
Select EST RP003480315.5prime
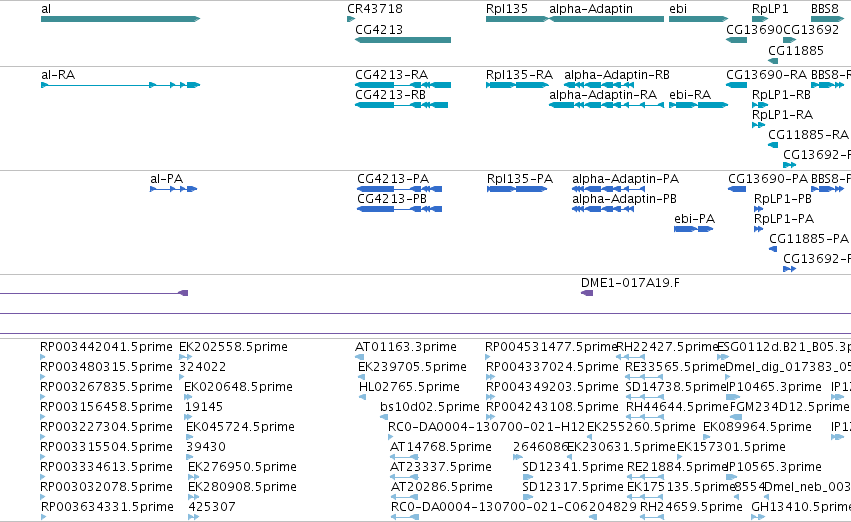[106, 367]
